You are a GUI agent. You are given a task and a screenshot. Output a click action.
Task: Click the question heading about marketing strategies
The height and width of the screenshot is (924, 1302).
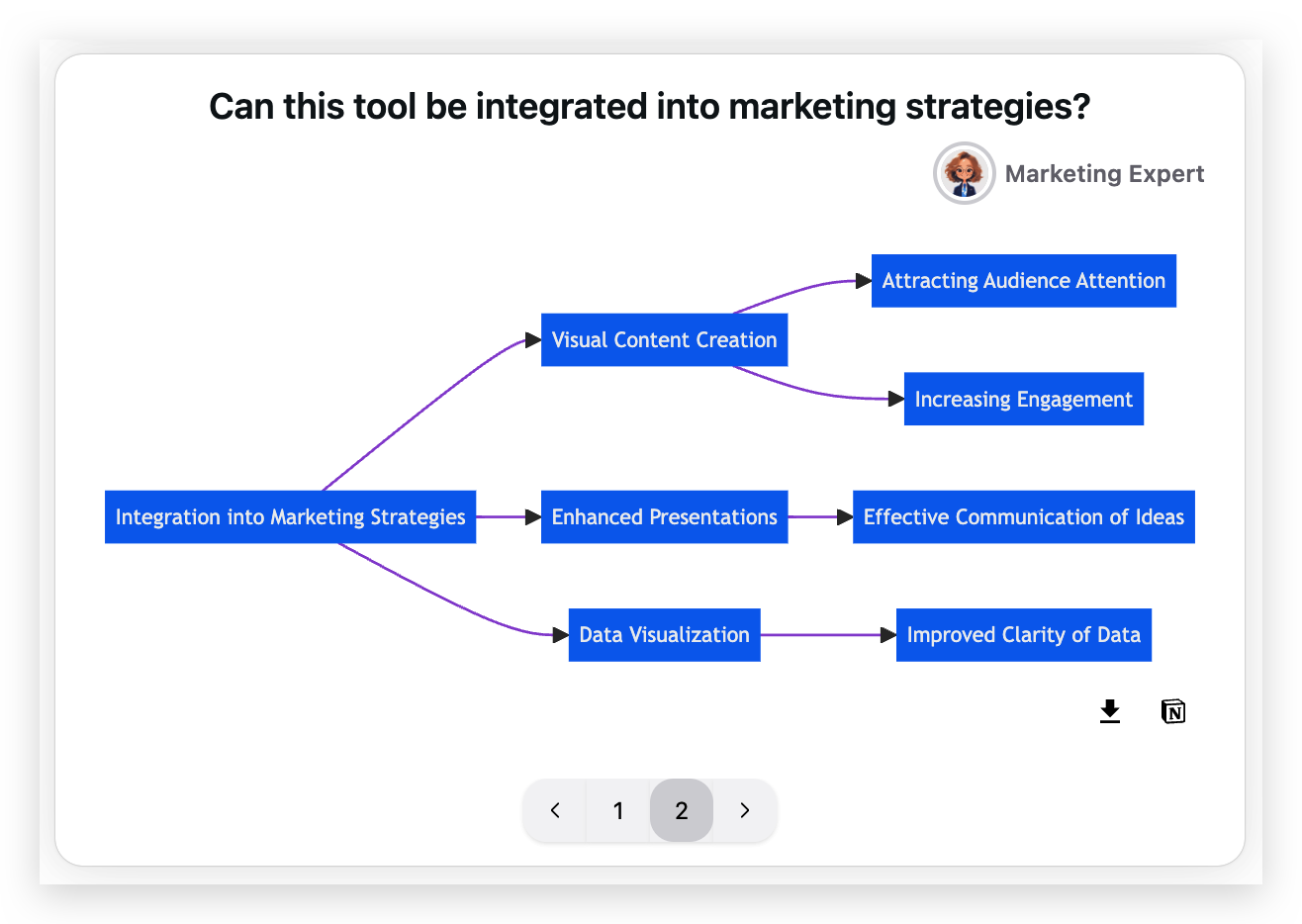[649, 107]
